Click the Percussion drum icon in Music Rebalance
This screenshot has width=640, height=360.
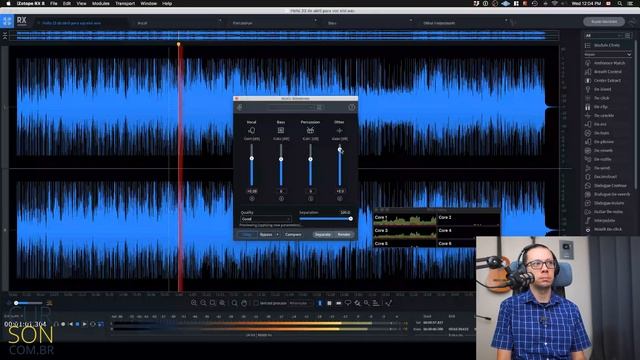[310, 131]
